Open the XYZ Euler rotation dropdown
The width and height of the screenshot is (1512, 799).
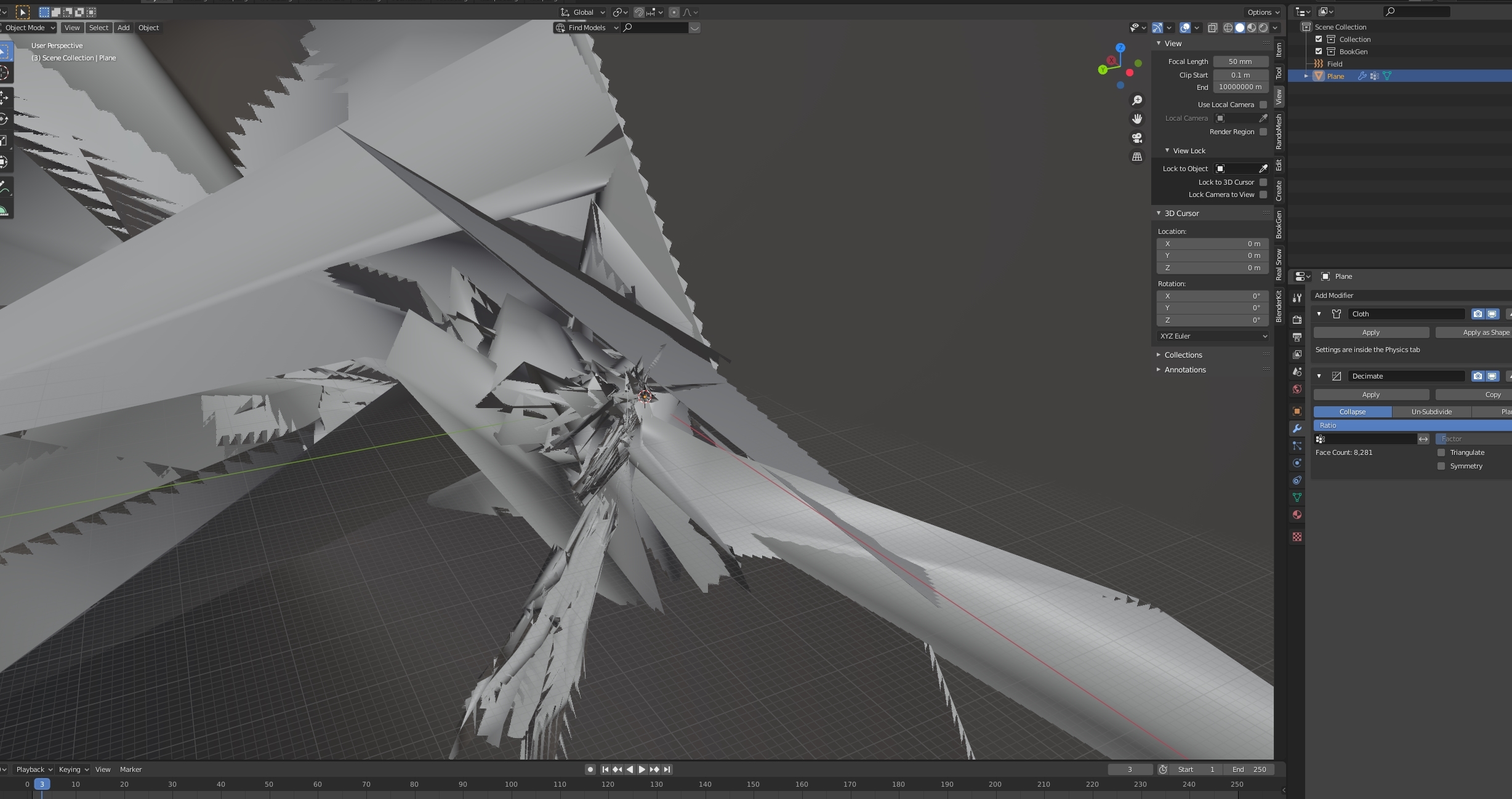pos(1212,336)
